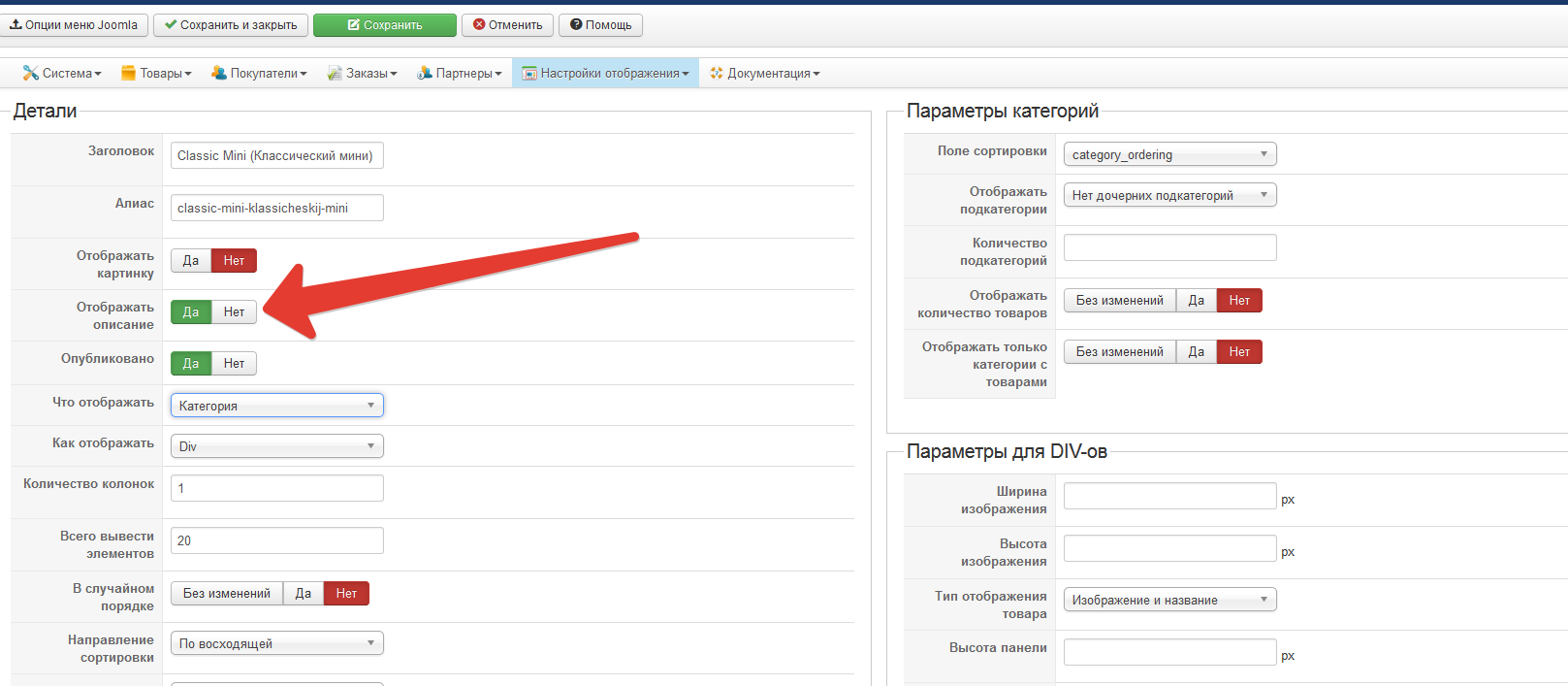Click the Товары menu box icon
The width and height of the screenshot is (1568, 686).
[x=128, y=73]
